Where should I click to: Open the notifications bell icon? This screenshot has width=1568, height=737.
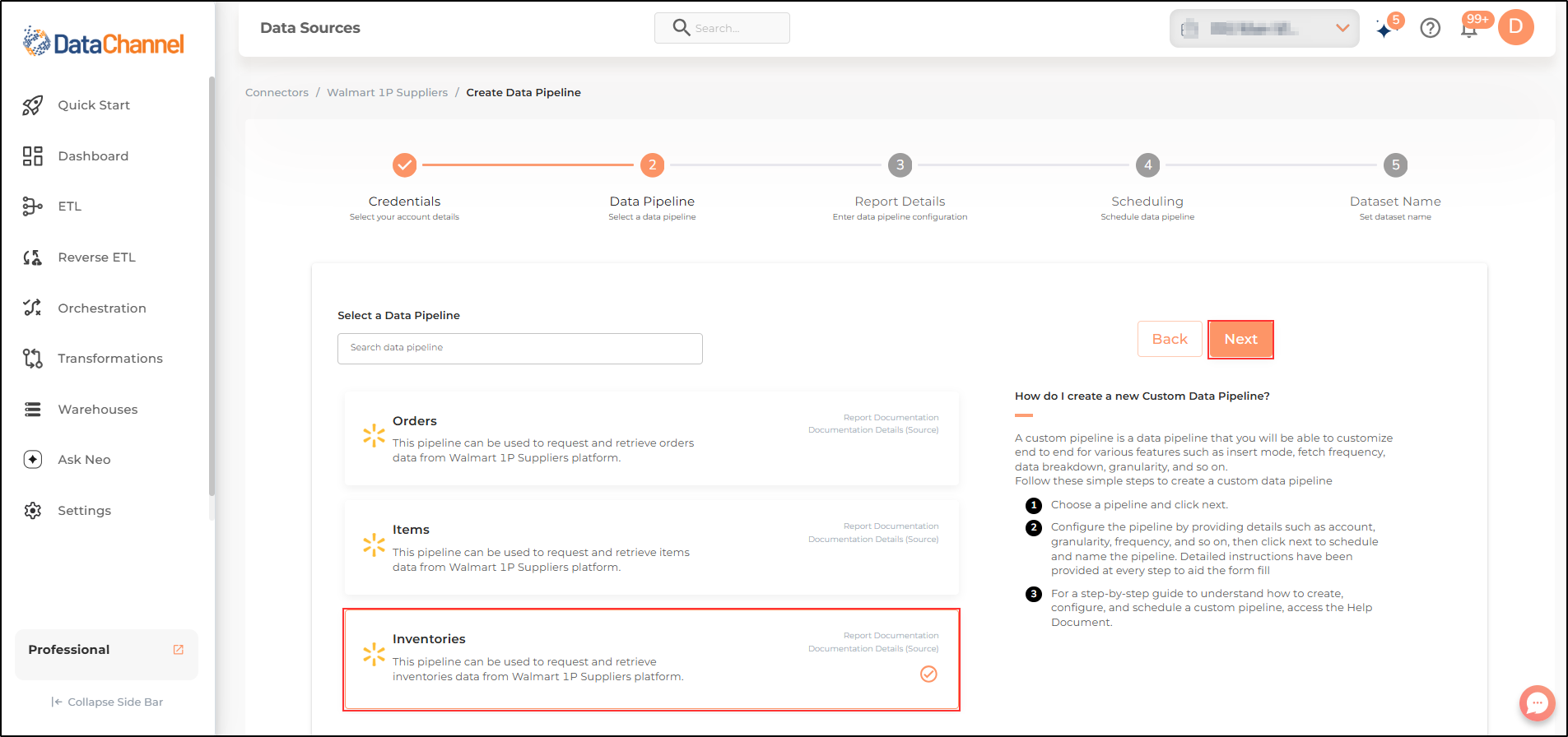[x=1469, y=29]
